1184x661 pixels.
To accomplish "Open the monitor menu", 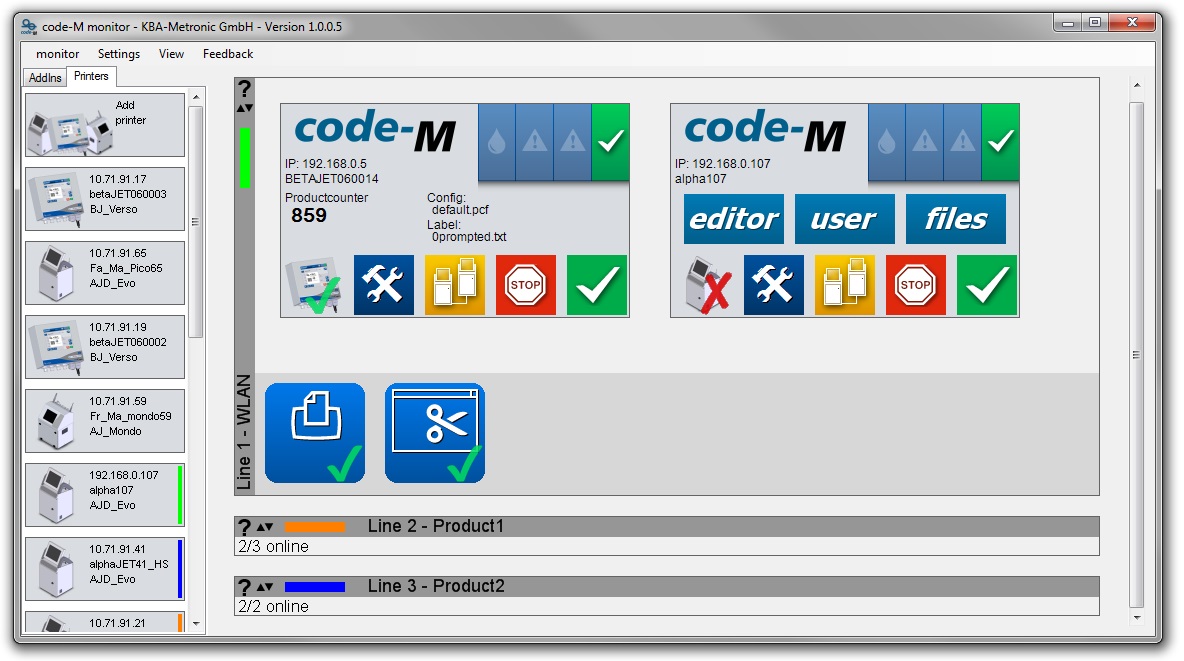I will (x=57, y=54).
